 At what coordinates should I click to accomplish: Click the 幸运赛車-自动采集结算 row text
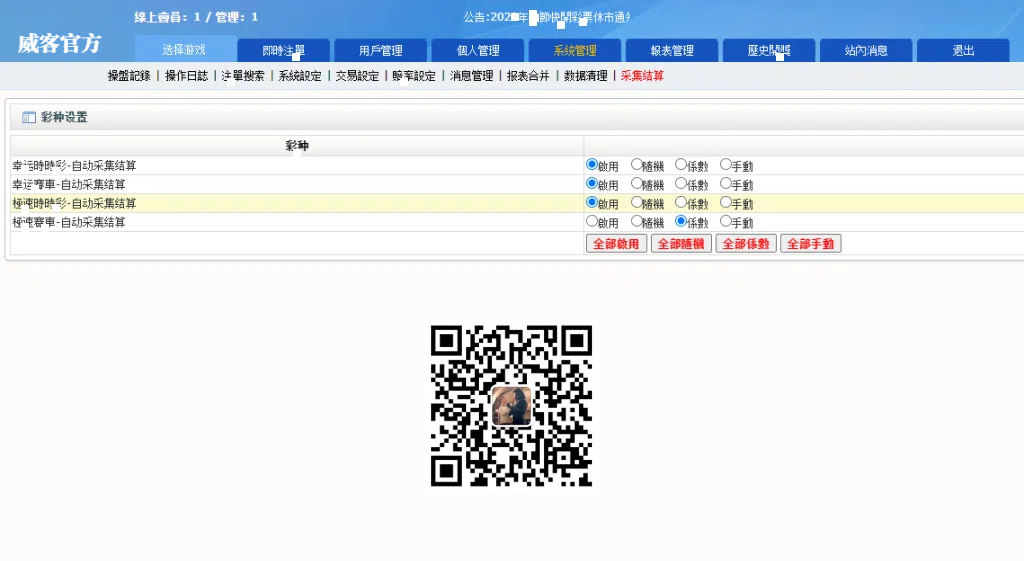(x=69, y=185)
